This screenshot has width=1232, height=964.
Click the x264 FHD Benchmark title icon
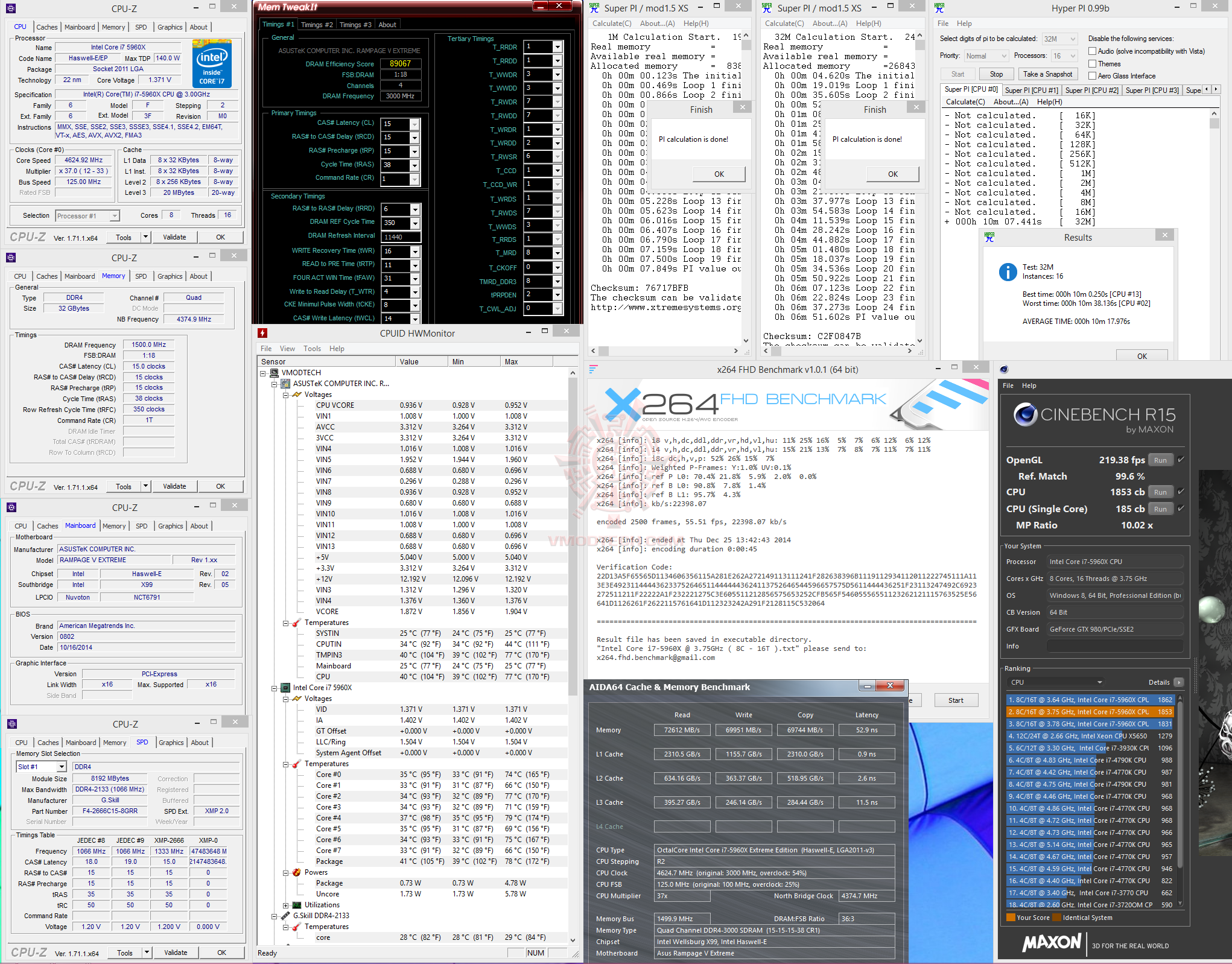[594, 369]
